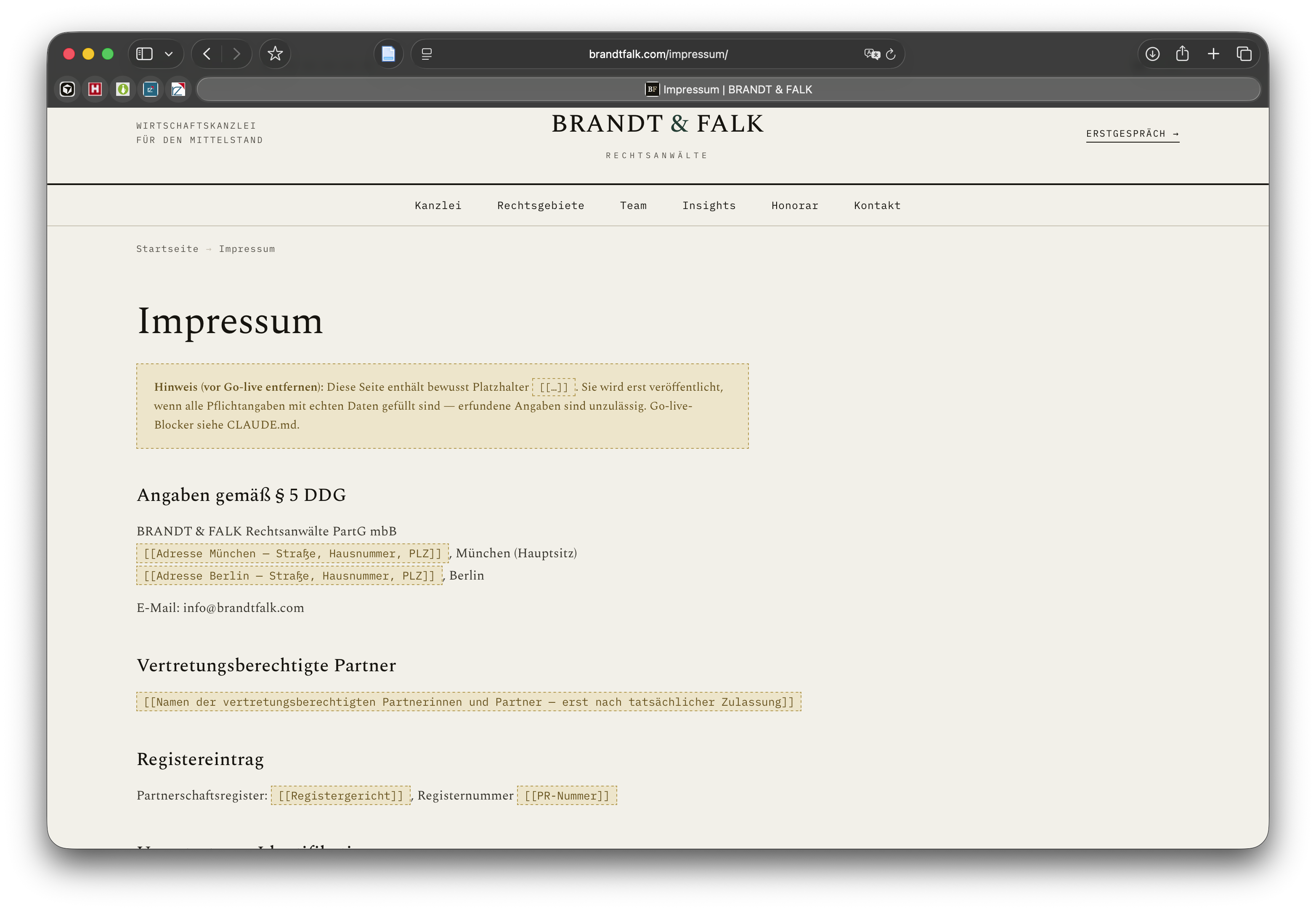Click the Impressum breadcrumb entry

coord(247,249)
